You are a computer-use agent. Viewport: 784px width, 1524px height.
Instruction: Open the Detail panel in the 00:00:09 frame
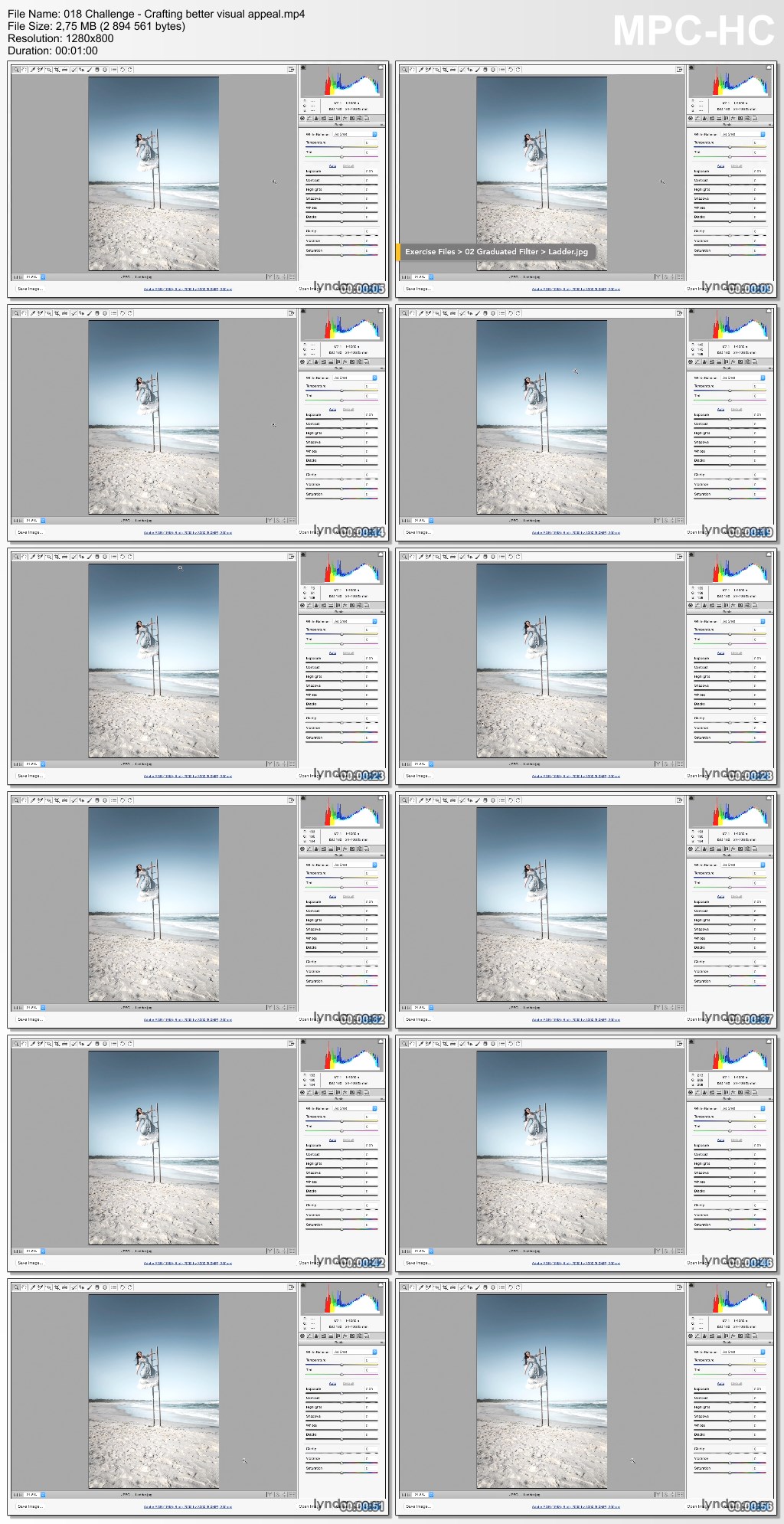pos(704,118)
